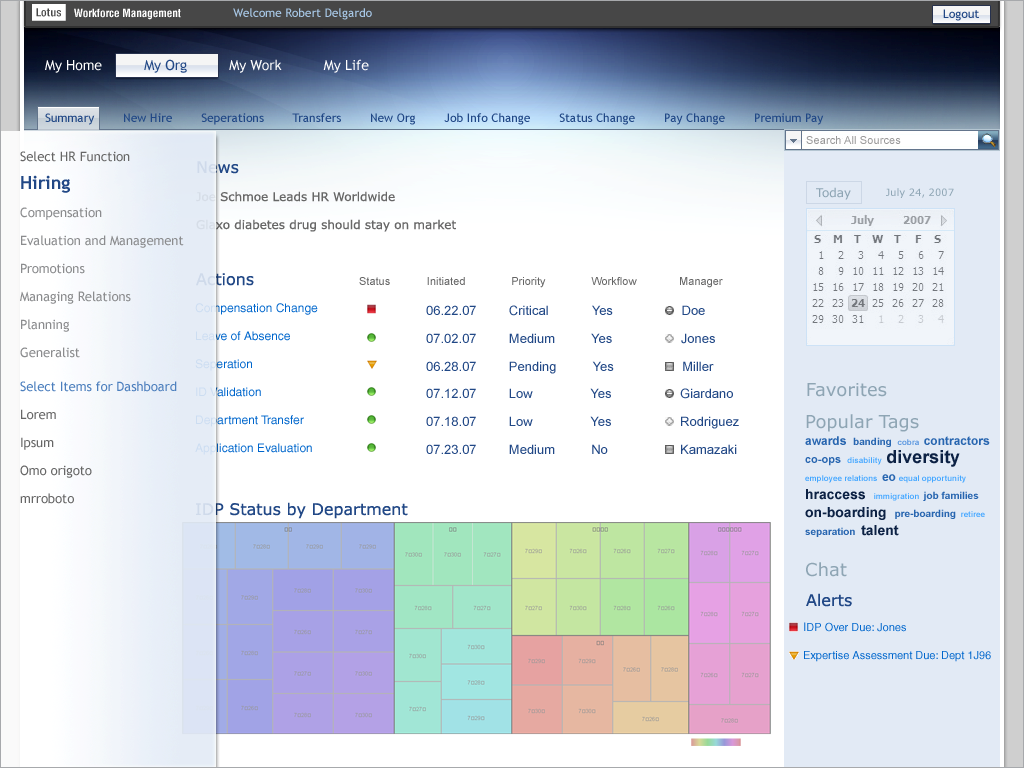Click red alert icon for IDP Over Due

[x=793, y=627]
